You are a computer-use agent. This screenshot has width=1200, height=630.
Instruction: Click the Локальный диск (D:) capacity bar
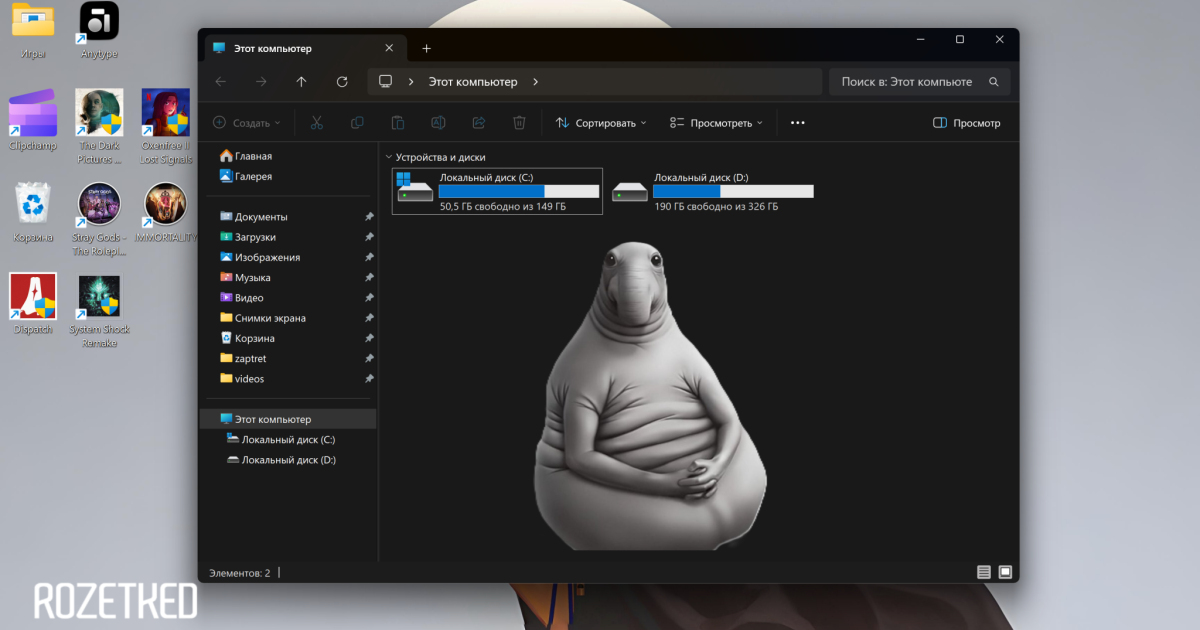point(733,191)
